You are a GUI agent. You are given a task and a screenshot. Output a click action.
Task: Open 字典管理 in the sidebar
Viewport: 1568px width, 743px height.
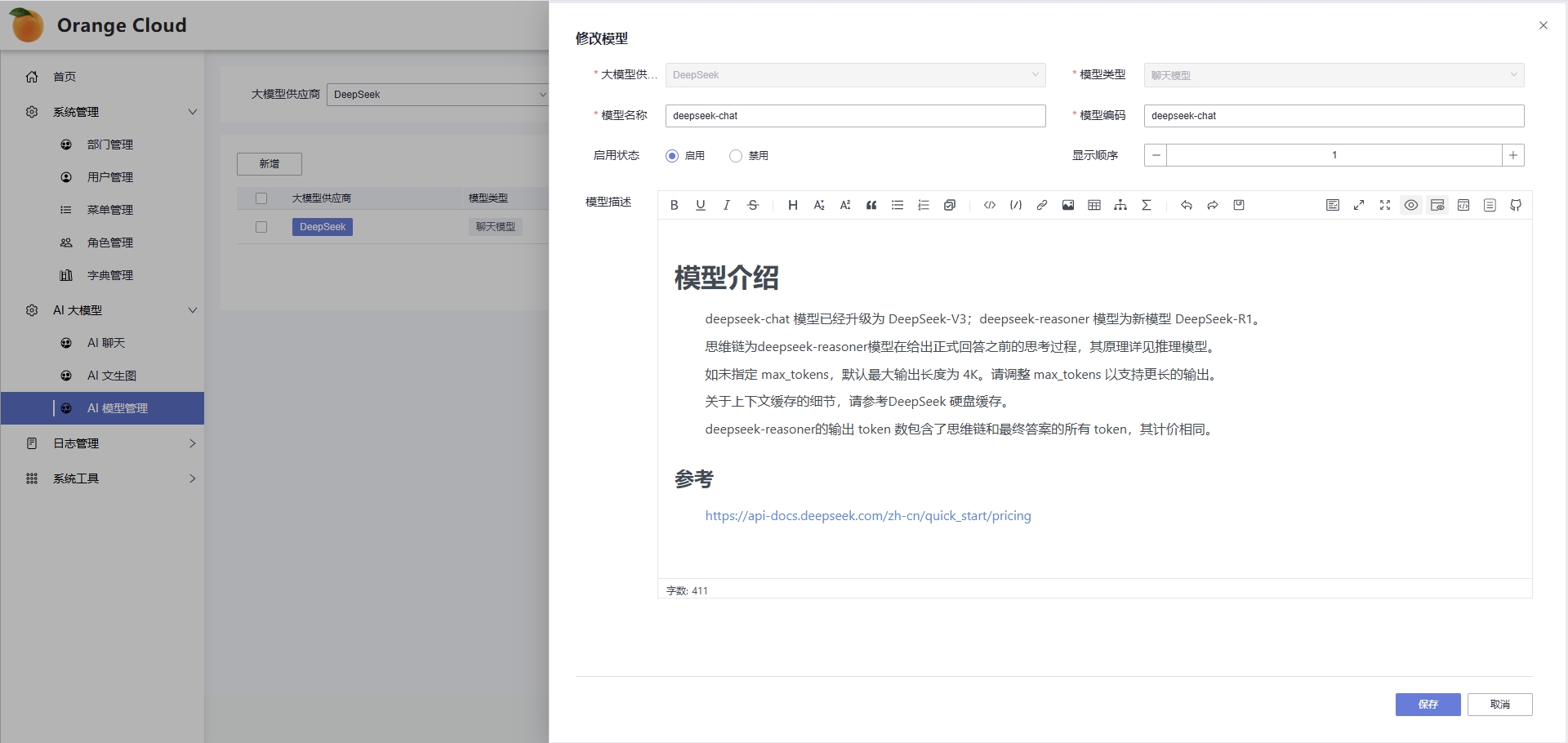pos(102,275)
